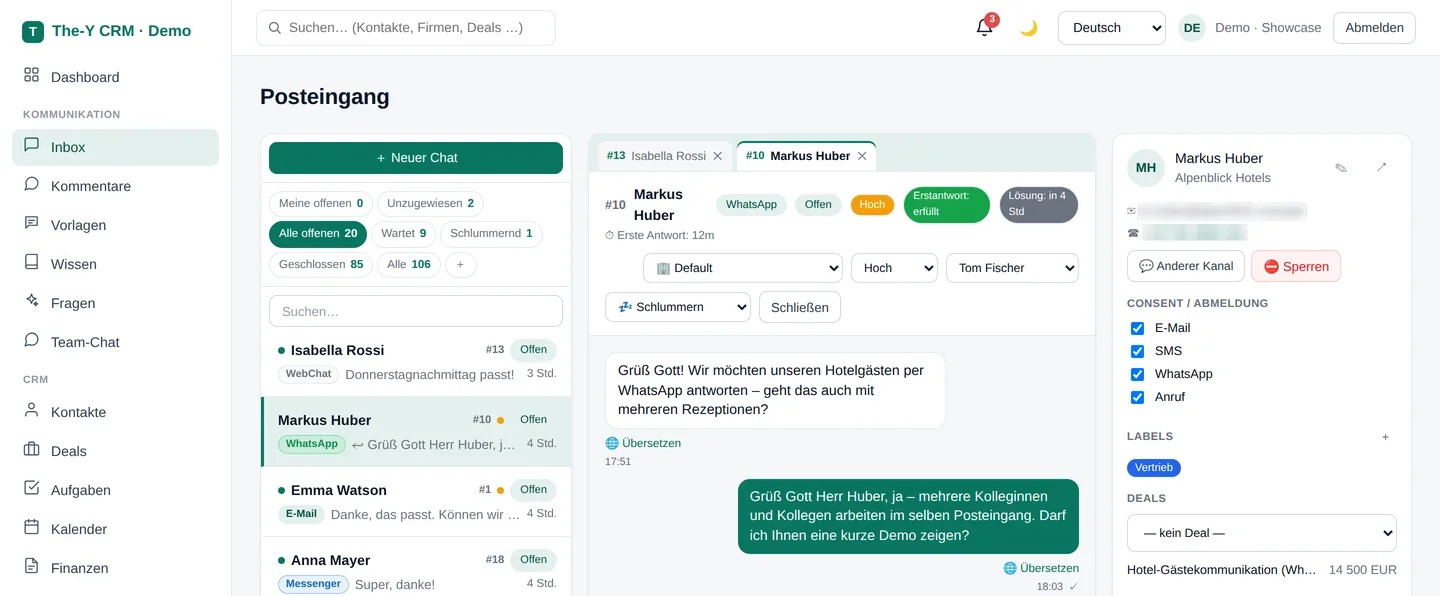Open Isabella Rossi conversation in list
Viewport: 1440px width, 596px height.
[416, 362]
